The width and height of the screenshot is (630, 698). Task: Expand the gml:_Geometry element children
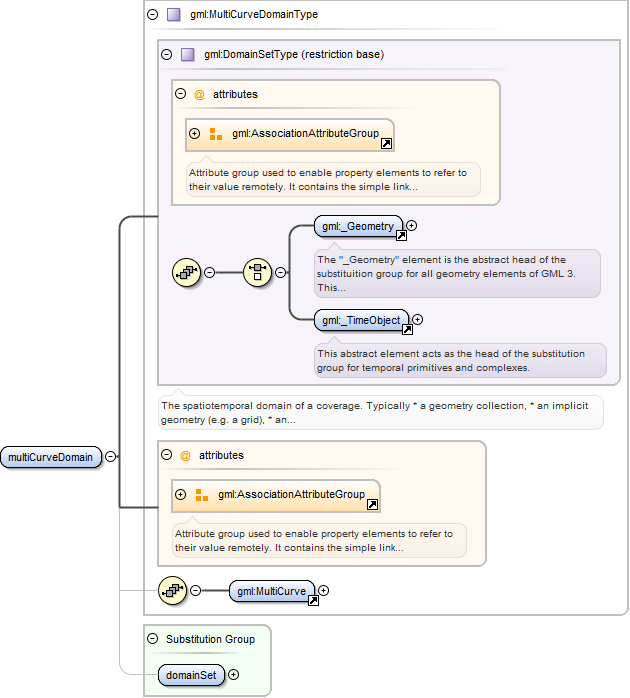[x=412, y=226]
